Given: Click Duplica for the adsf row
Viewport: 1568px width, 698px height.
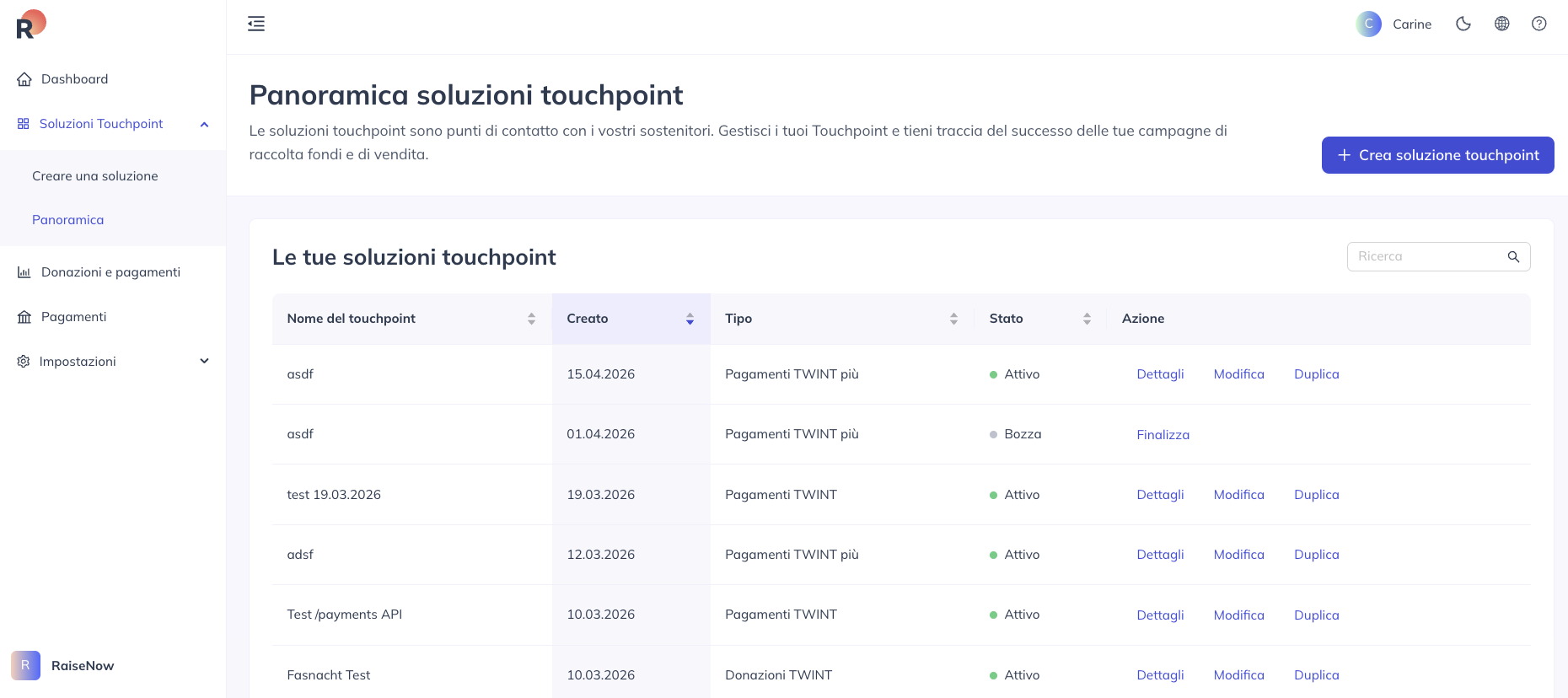Looking at the screenshot, I should pos(1316,555).
